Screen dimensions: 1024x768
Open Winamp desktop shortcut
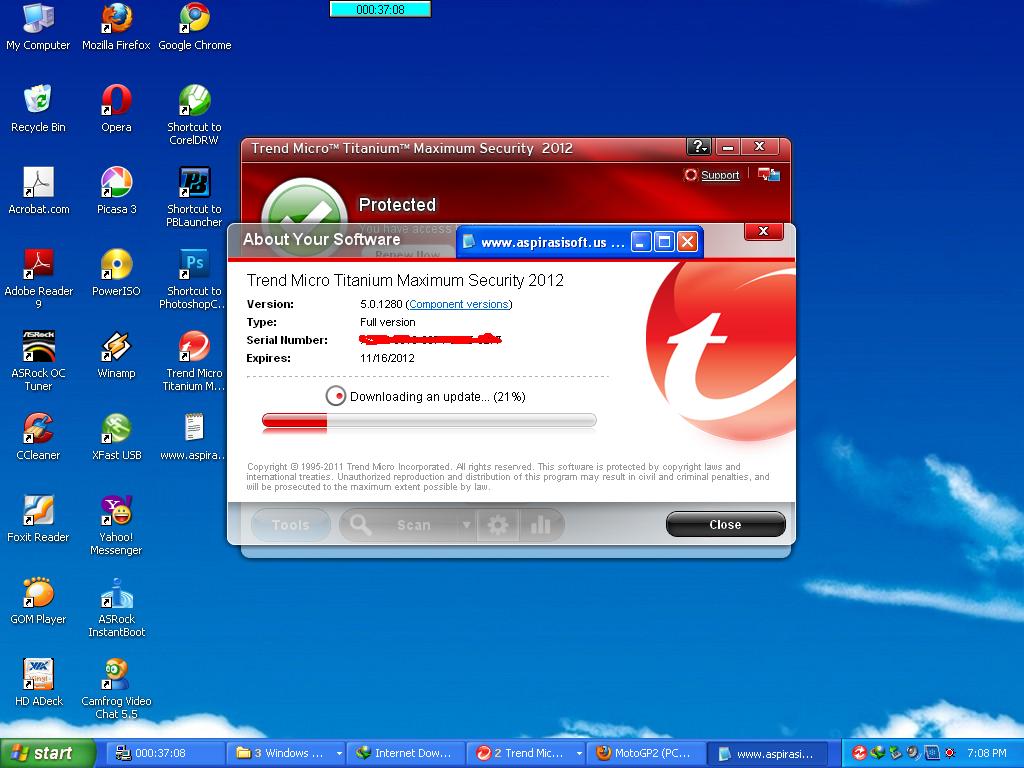[x=116, y=355]
